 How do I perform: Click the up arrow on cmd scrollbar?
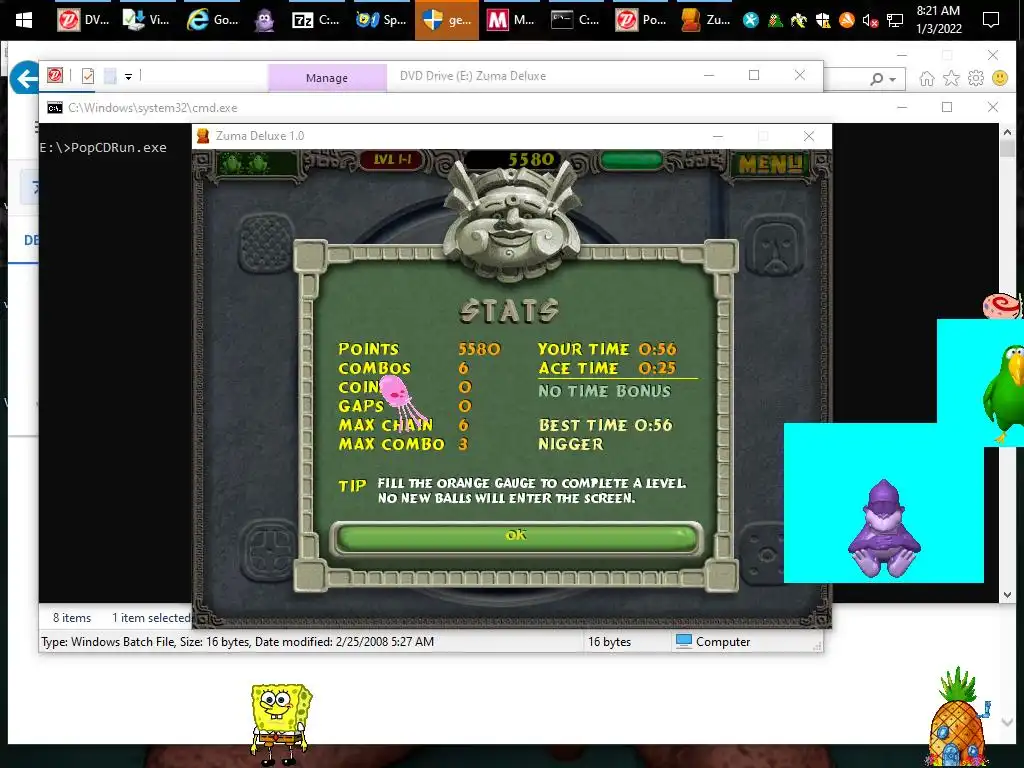point(1007,133)
